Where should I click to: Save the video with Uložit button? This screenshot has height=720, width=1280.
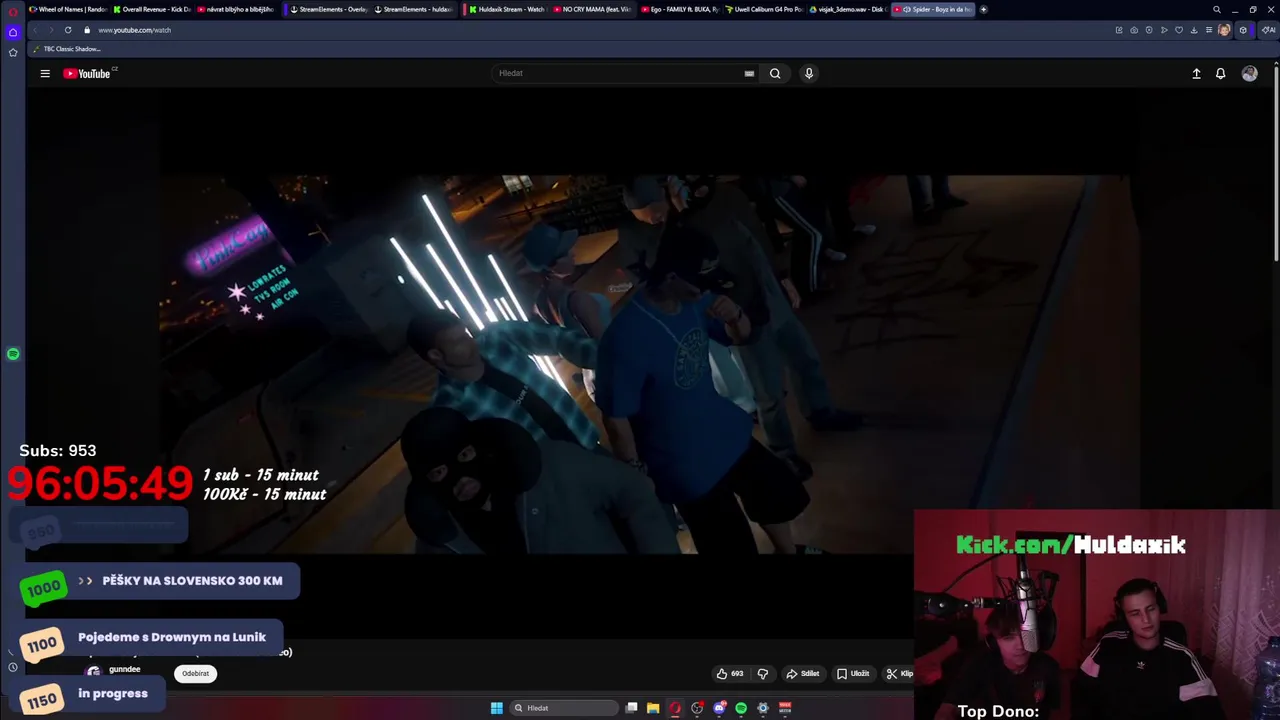click(853, 673)
